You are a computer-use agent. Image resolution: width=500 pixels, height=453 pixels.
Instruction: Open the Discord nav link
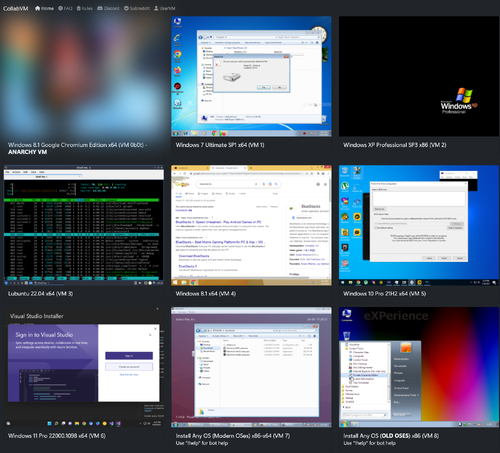tap(108, 8)
